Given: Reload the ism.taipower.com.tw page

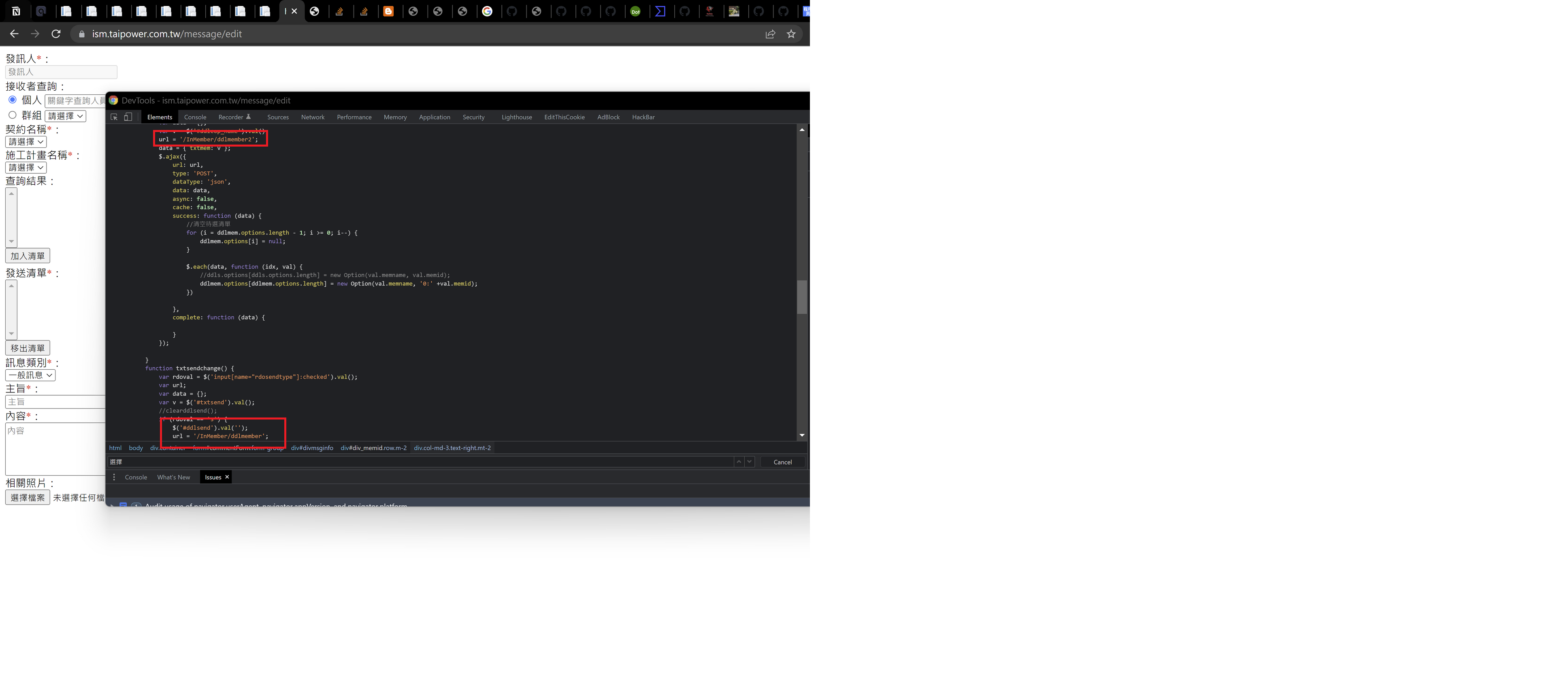Looking at the screenshot, I should pos(56,34).
